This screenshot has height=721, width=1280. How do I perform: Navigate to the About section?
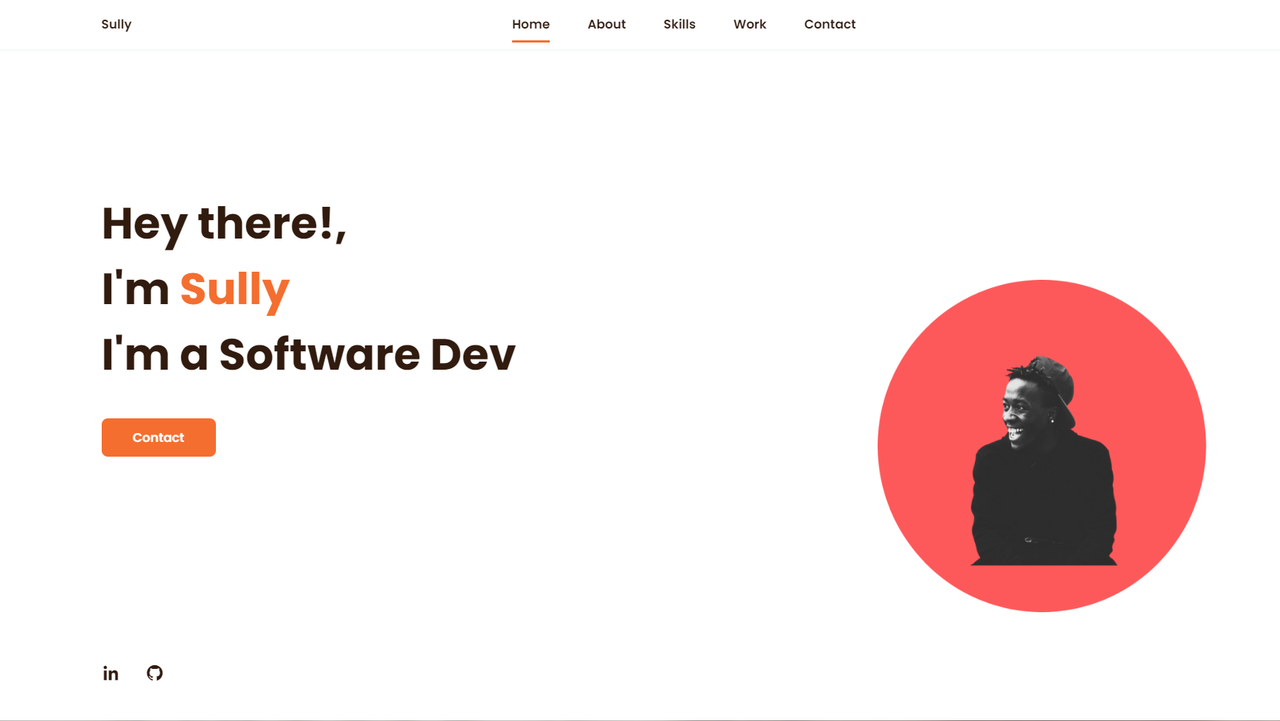pos(606,24)
